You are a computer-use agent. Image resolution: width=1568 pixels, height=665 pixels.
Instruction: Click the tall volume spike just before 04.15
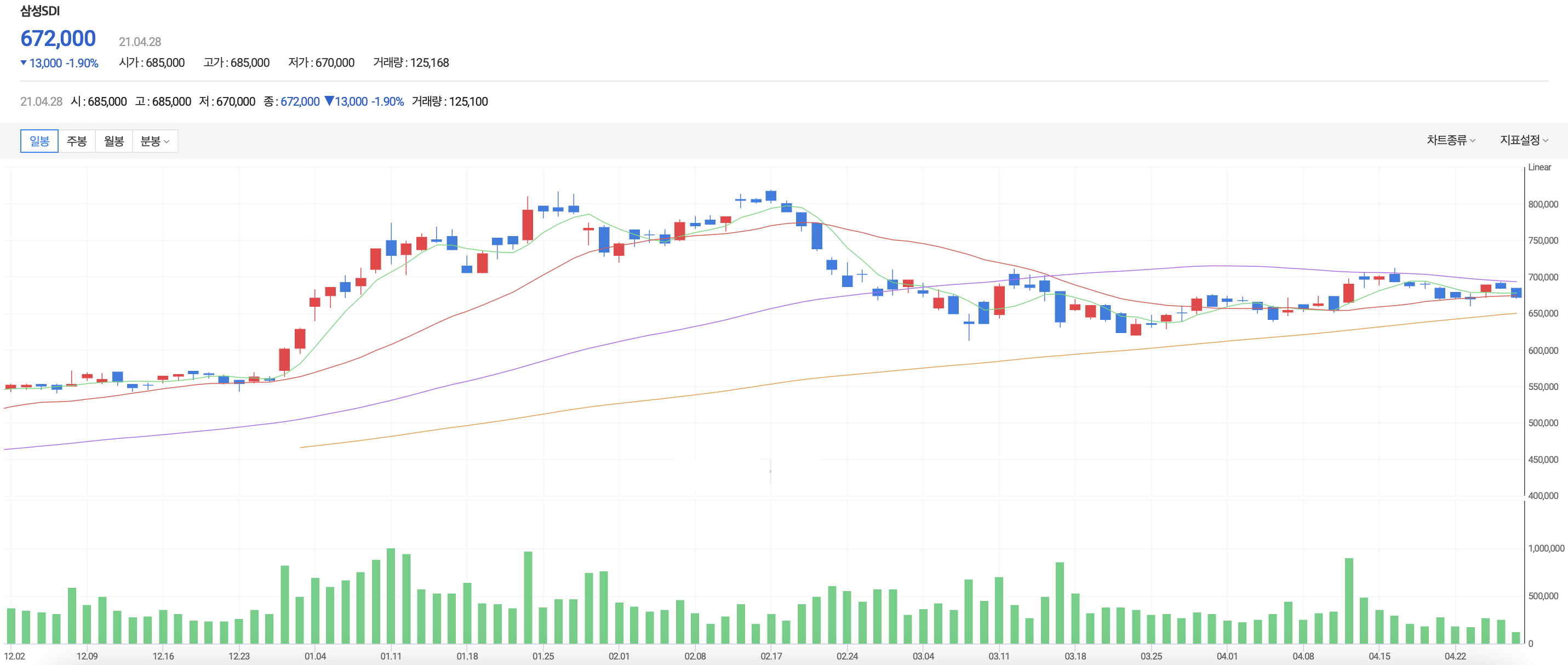coord(1349,601)
